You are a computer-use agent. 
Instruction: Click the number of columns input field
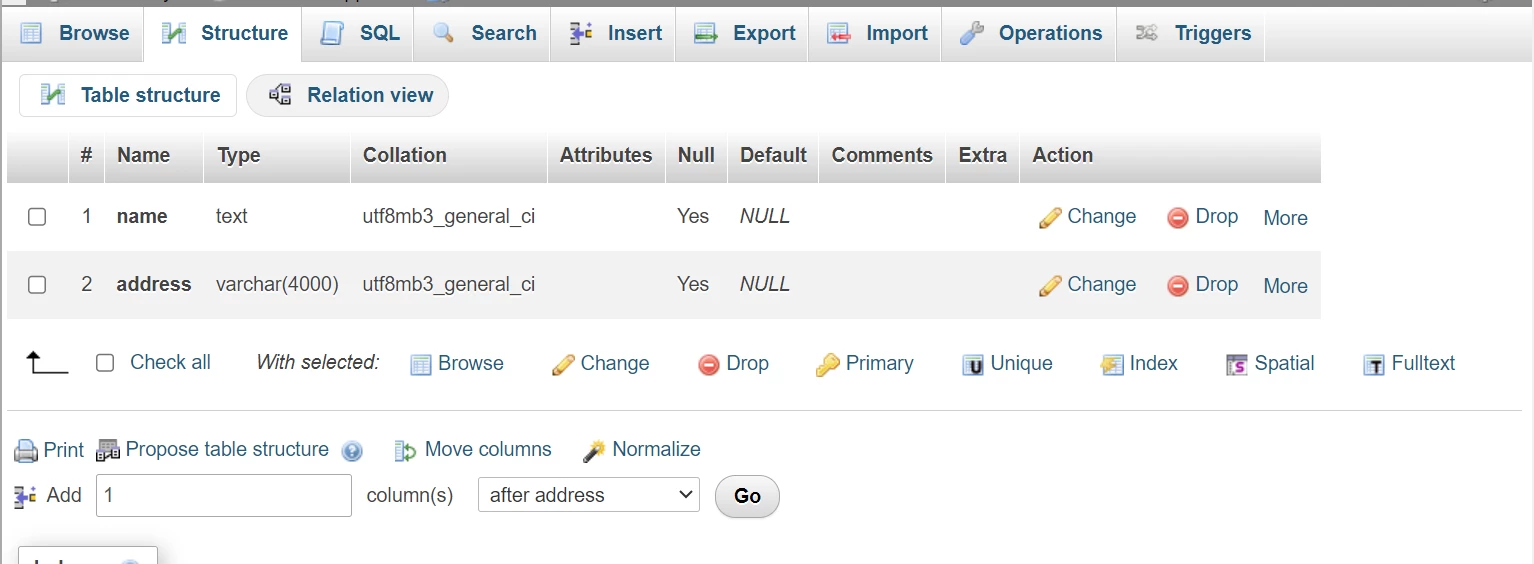[224, 495]
